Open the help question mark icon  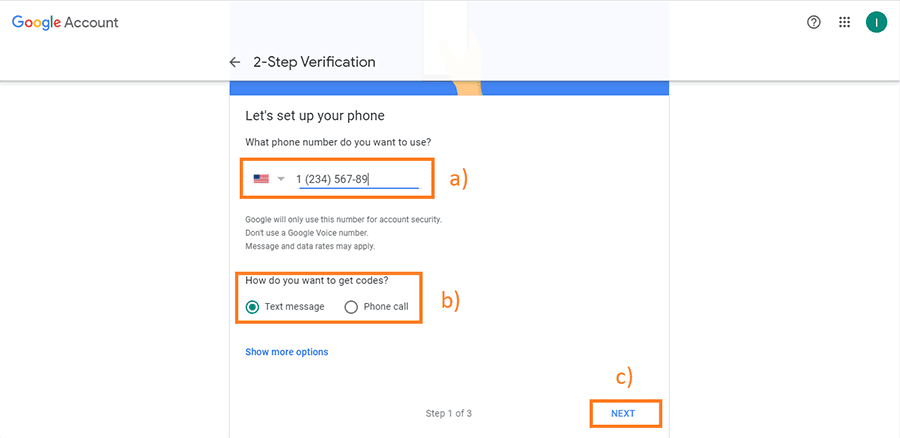click(x=813, y=22)
